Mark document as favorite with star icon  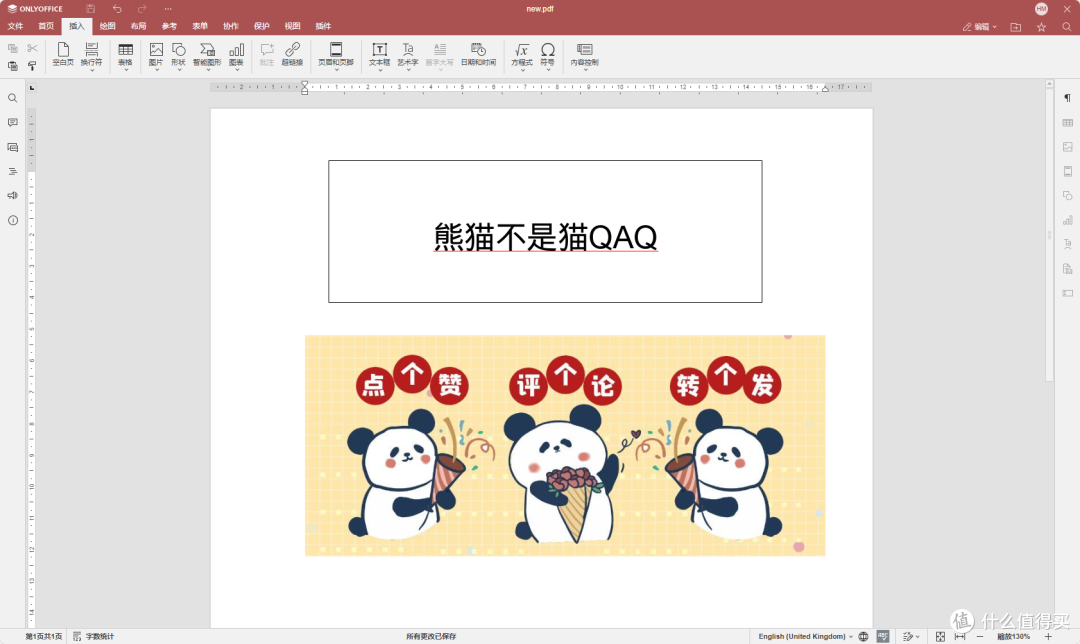pyautogui.click(x=1041, y=27)
